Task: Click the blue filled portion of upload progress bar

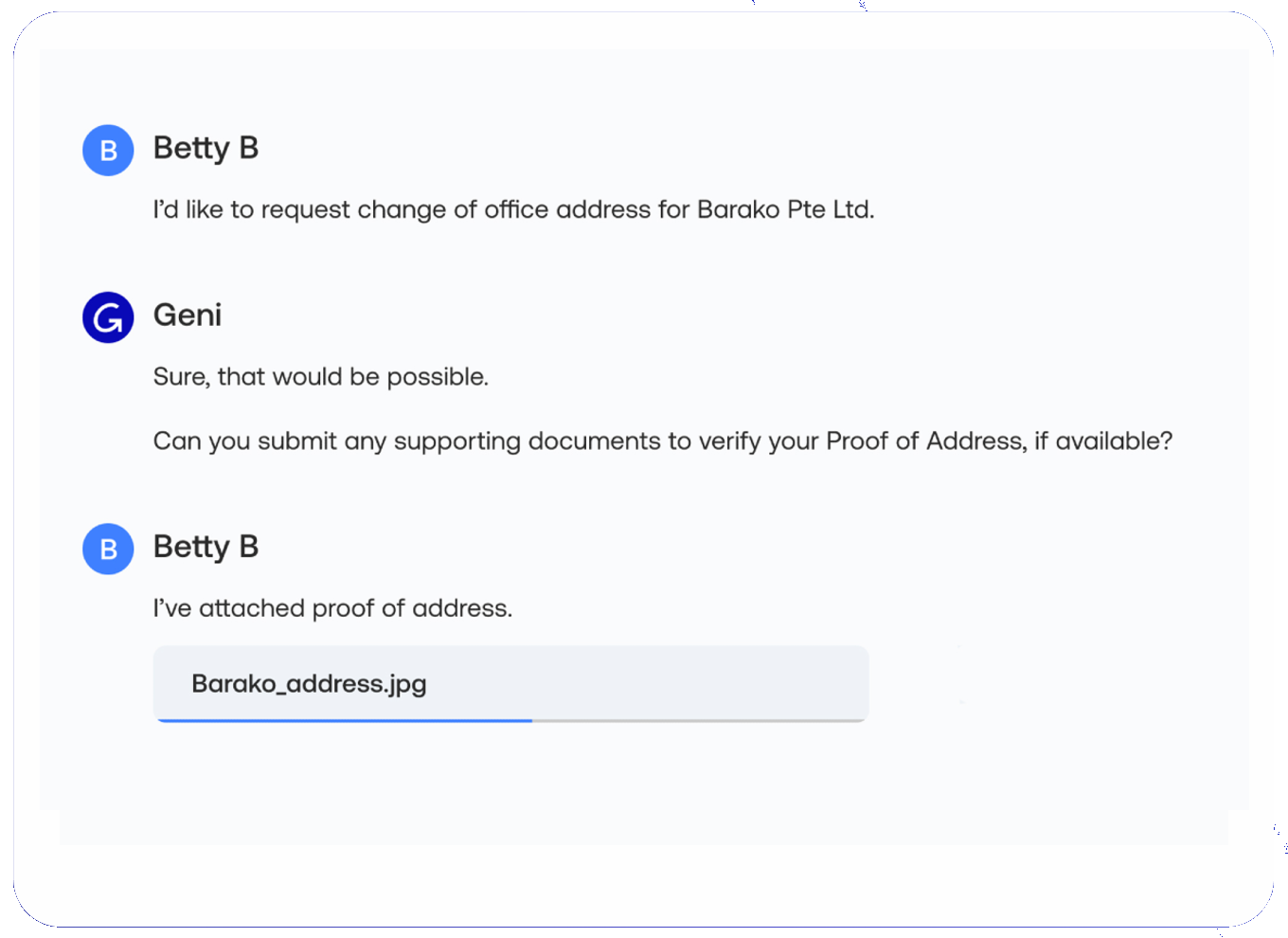Action: 345,721
